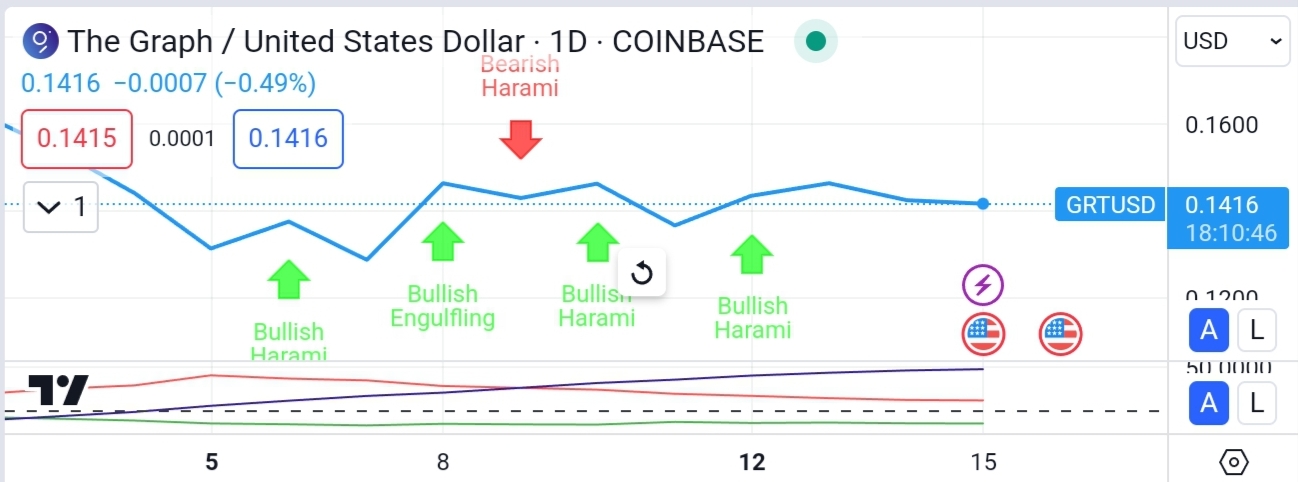The image size is (1298, 482).
Task: Click the blue buy price 0.1416 button
Action: pos(288,138)
